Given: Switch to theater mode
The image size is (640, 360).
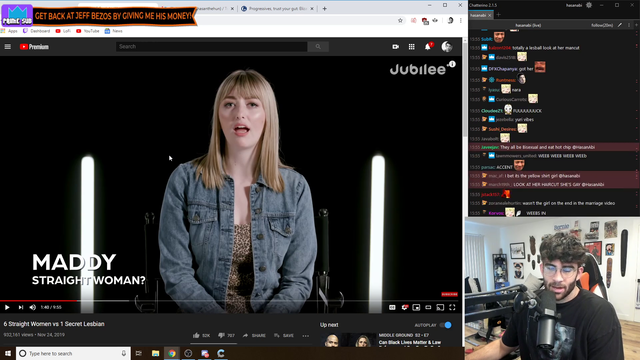Looking at the screenshot, I should 428,307.
